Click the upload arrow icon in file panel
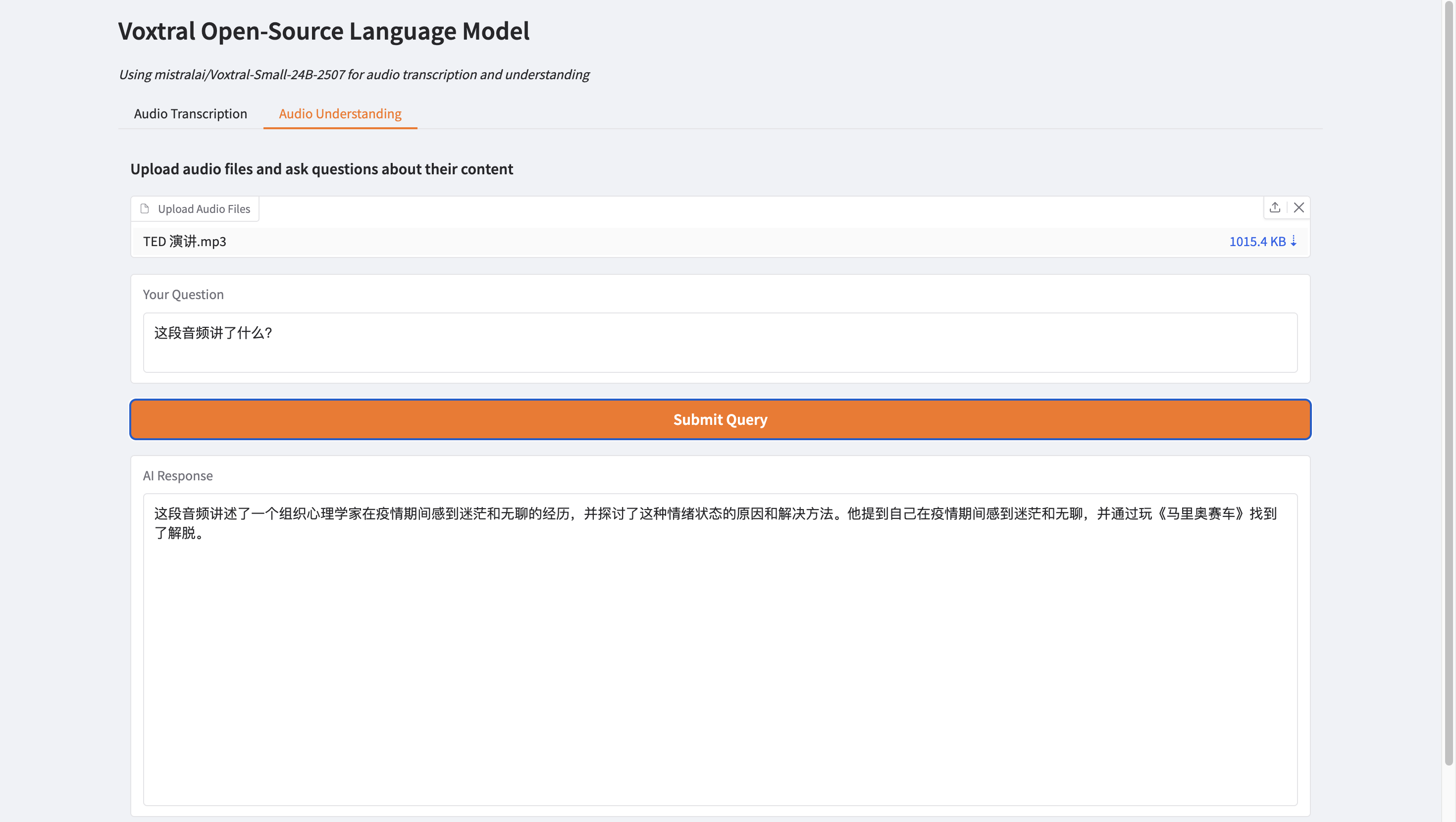The image size is (1456, 822). click(1275, 207)
